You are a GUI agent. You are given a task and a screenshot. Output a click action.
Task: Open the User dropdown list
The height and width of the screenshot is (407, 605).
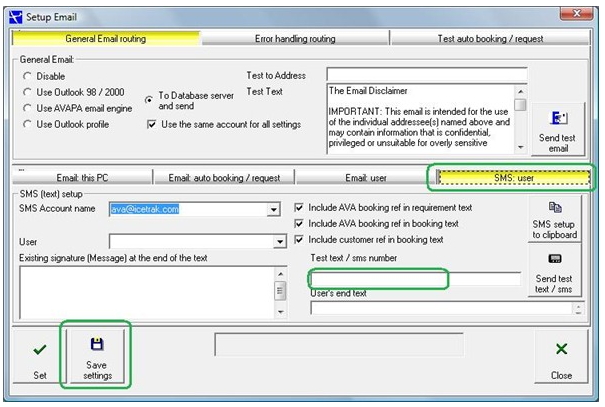coord(280,242)
